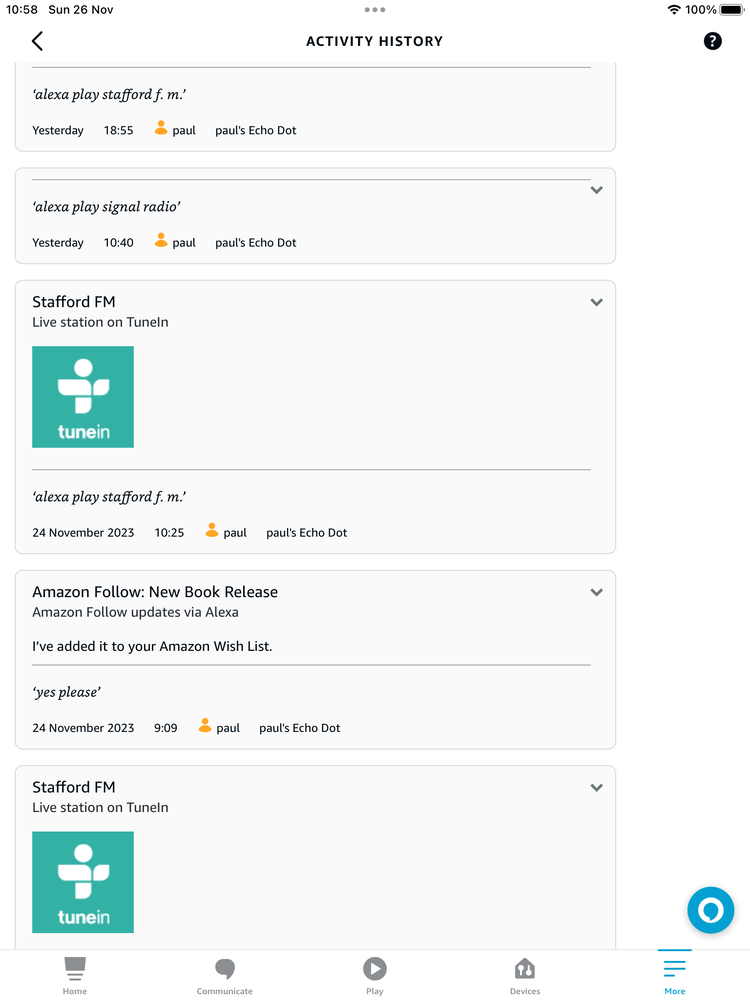Tap the floating Alexa voice button

710,910
